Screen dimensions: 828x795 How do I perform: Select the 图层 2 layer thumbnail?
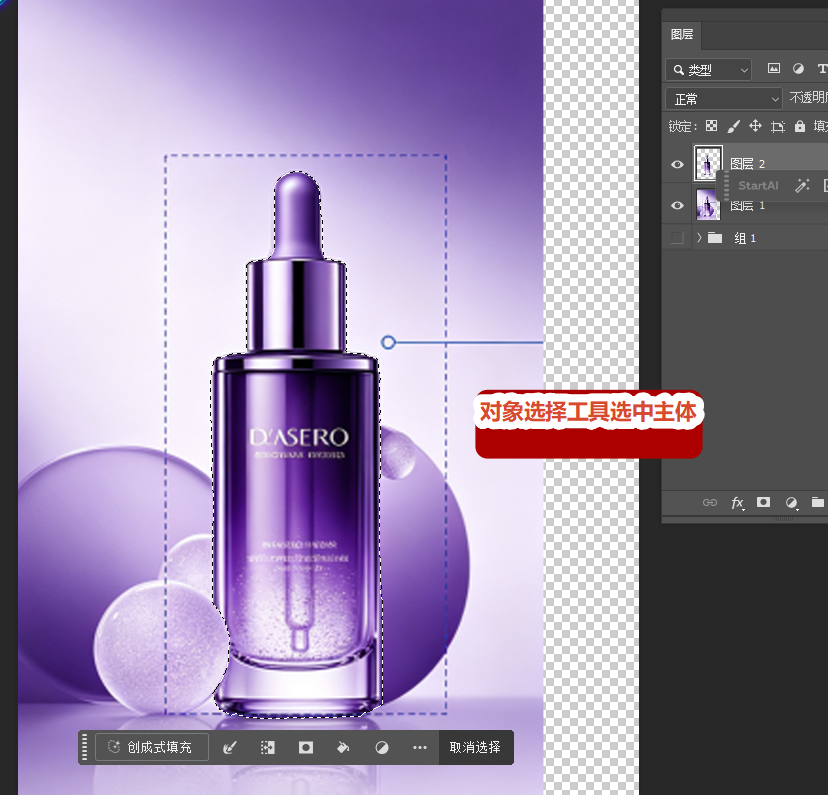pos(708,163)
